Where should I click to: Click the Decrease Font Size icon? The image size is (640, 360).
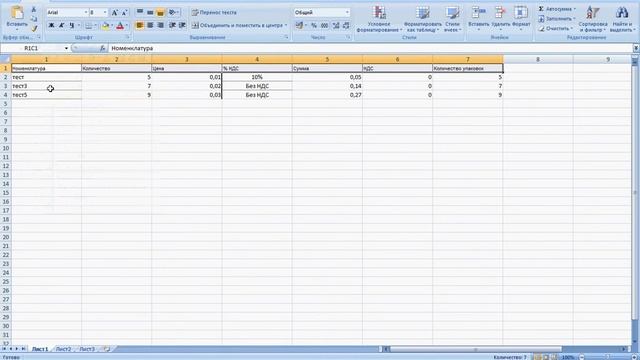coord(124,13)
